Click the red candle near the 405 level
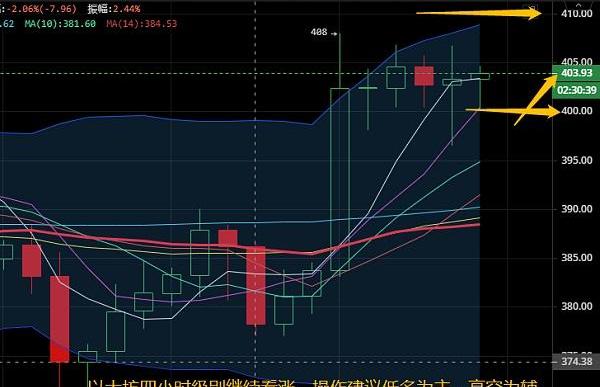Image resolution: width=600 pixels, height=387 pixels. point(424,76)
